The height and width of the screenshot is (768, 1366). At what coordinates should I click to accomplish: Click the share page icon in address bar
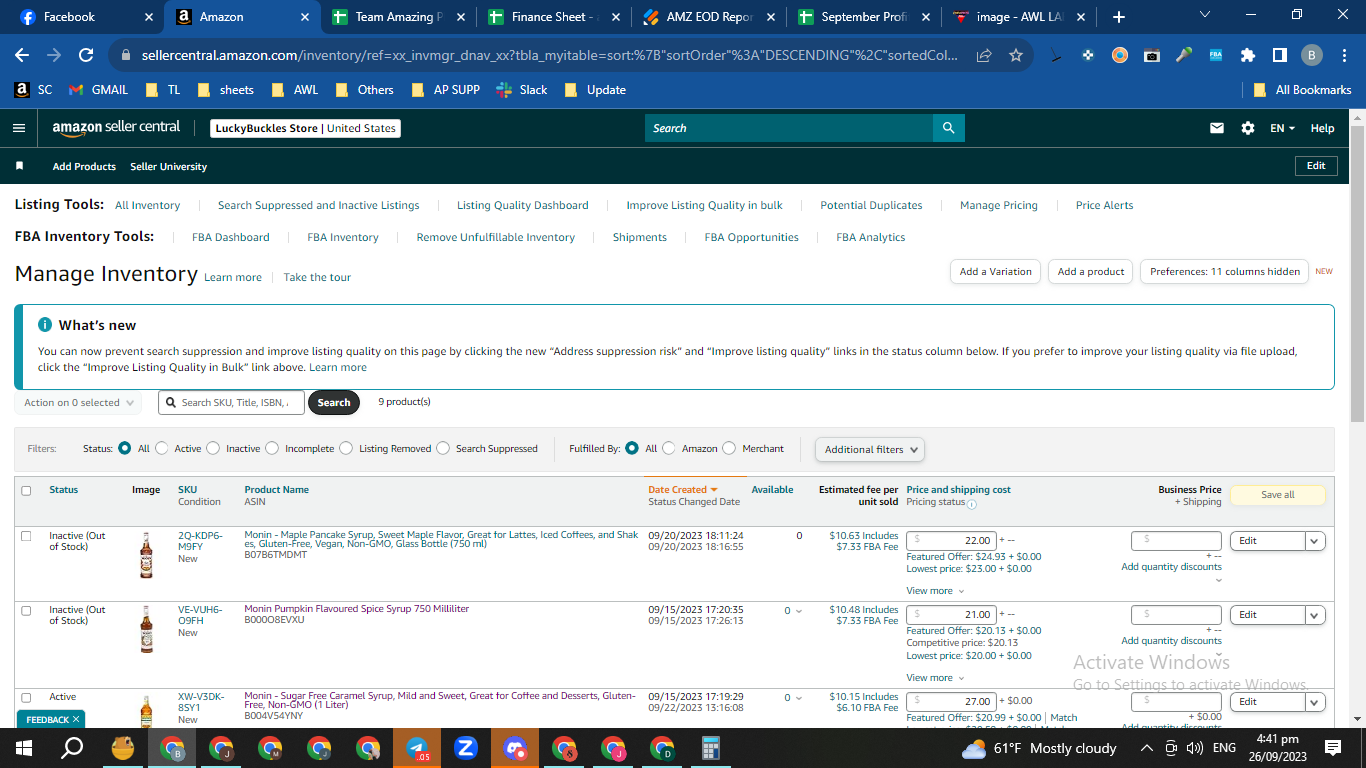click(985, 56)
